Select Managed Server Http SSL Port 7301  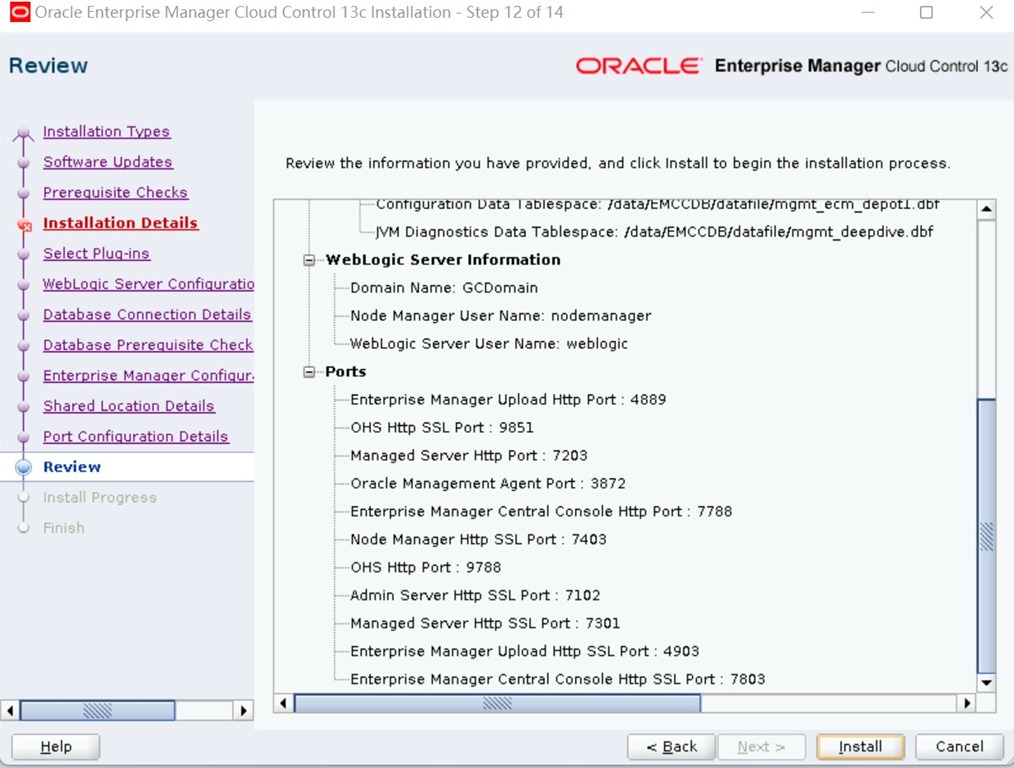pos(485,623)
